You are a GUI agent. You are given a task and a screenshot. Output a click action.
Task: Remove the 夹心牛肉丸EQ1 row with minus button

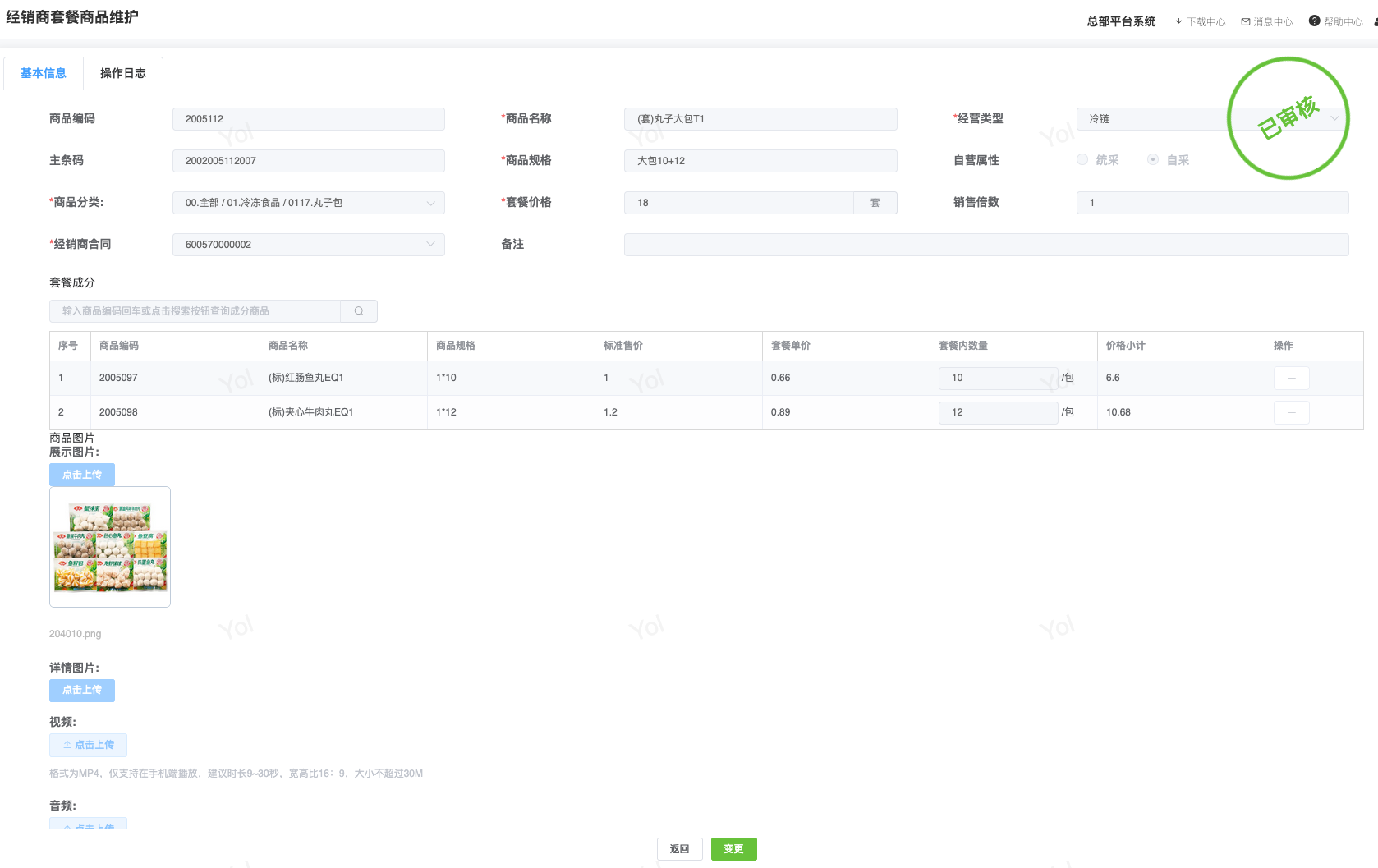pyautogui.click(x=1292, y=413)
